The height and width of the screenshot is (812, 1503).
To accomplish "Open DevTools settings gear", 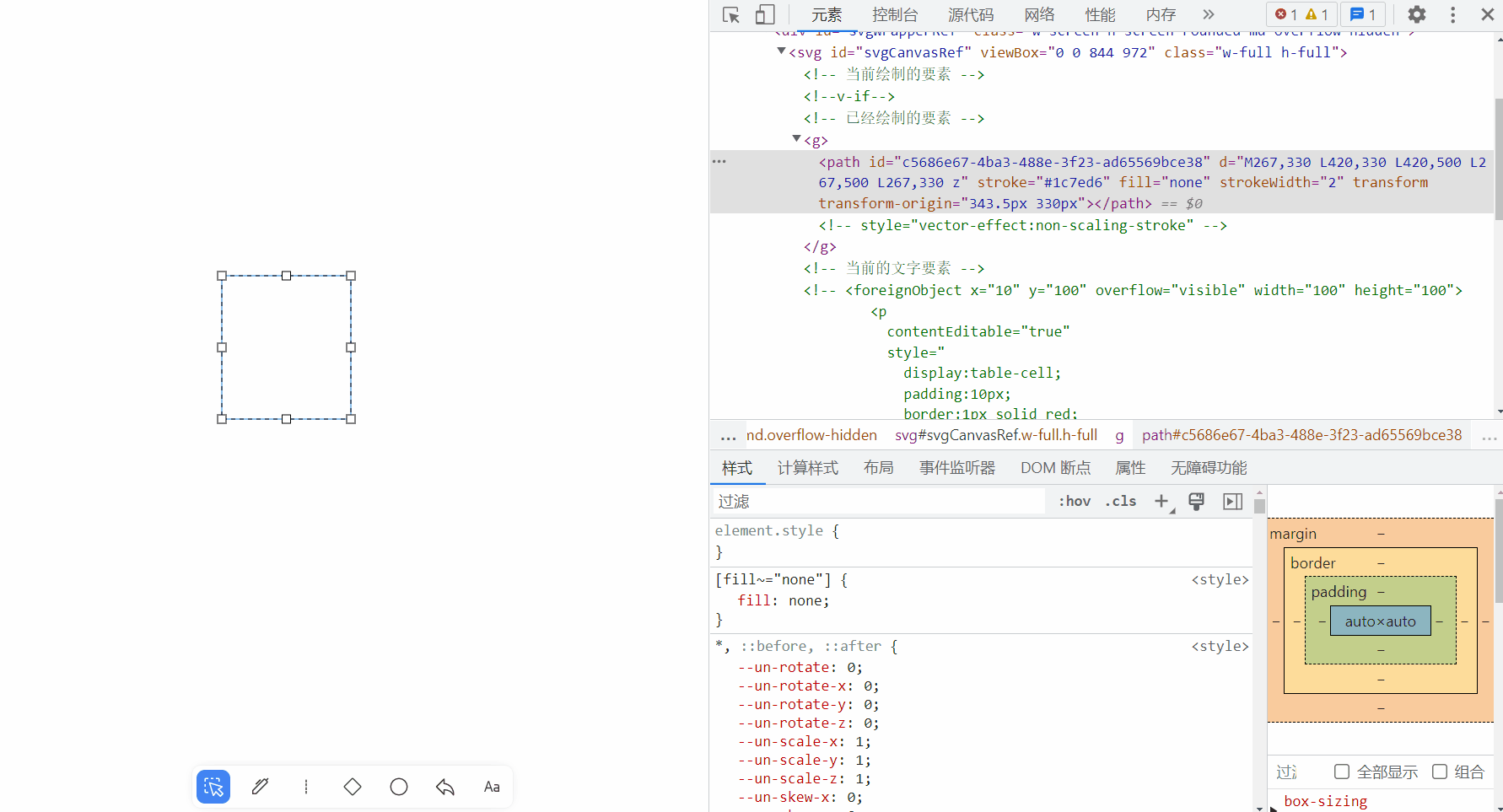I will pos(1416,14).
